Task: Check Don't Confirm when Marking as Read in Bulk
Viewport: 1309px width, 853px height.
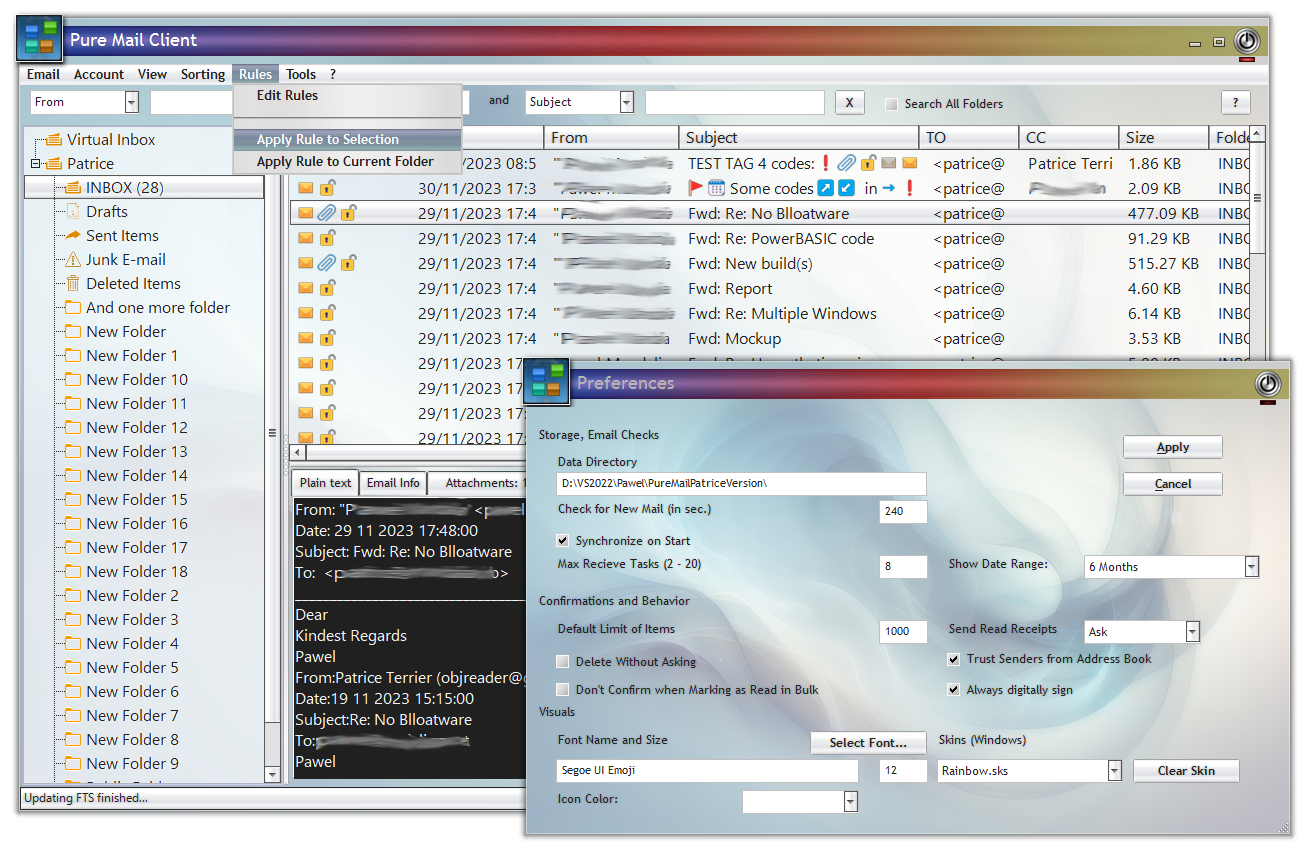Action: [x=563, y=690]
